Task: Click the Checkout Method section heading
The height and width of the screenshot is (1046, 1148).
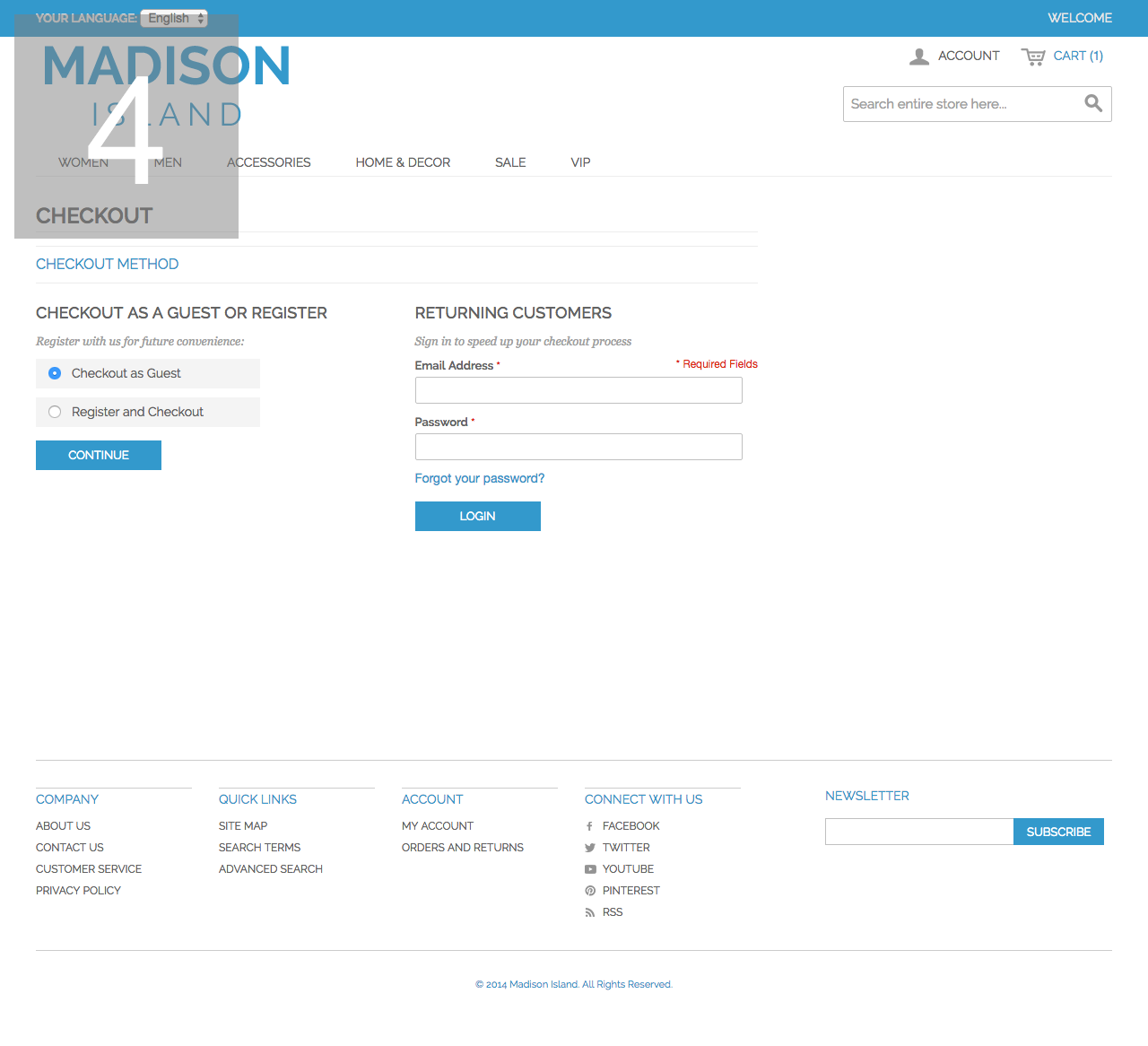Action: [108, 264]
